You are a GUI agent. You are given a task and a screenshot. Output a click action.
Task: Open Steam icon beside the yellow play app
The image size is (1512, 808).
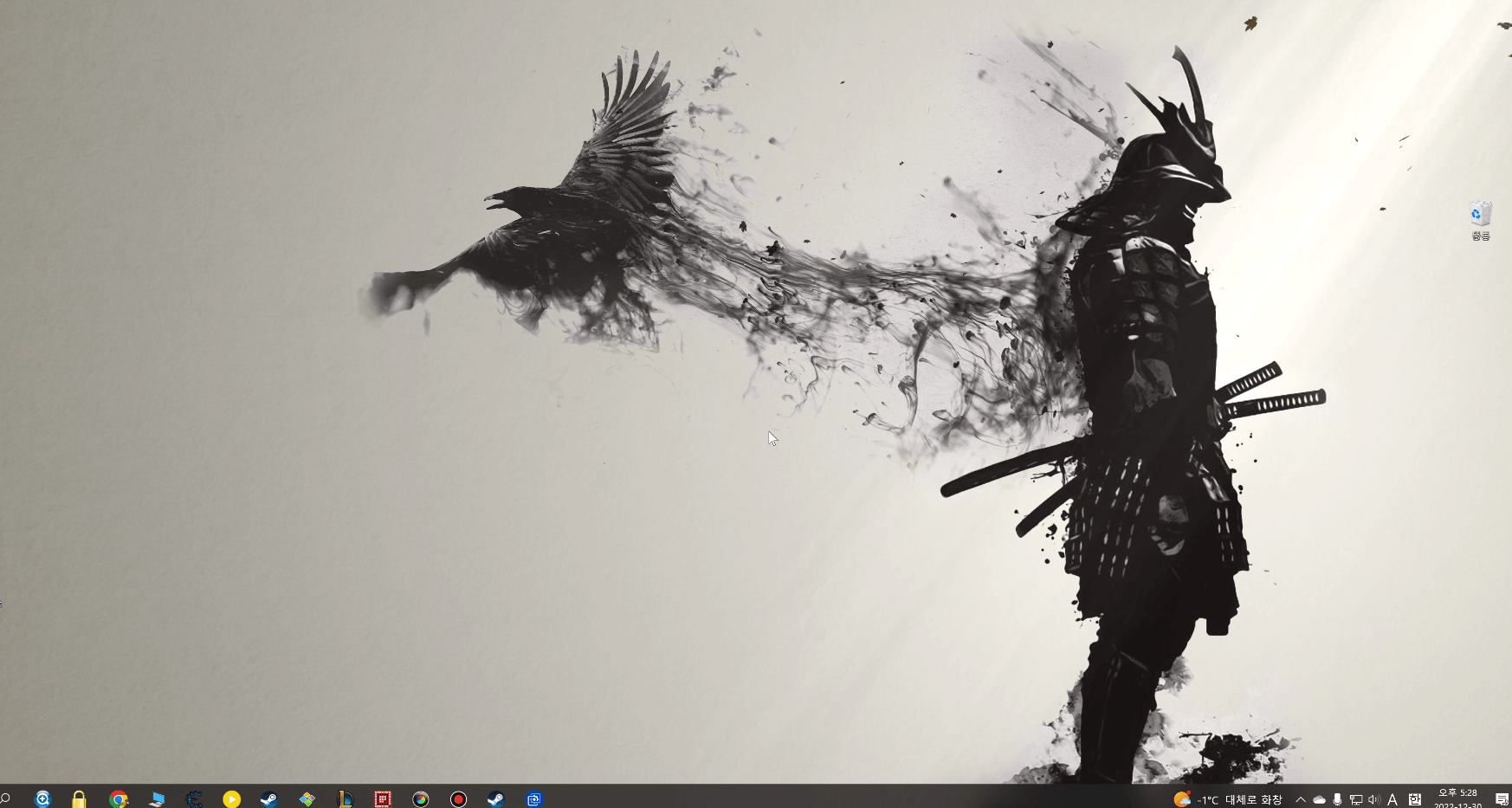point(269,798)
